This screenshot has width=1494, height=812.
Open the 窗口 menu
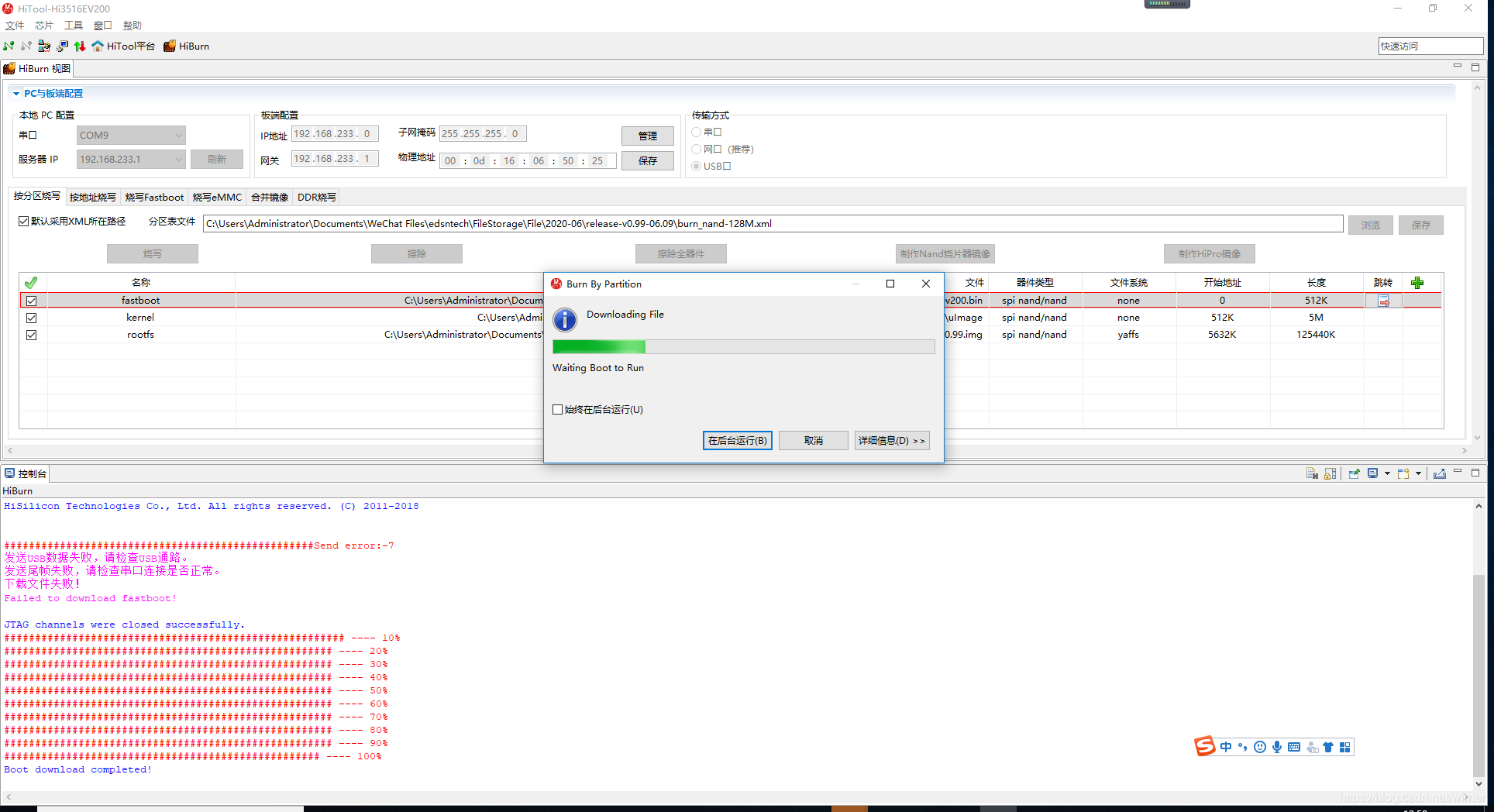coord(103,26)
